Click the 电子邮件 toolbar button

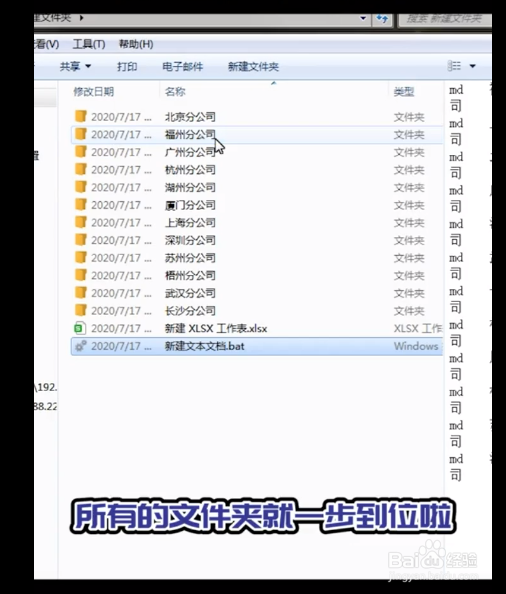[183, 67]
